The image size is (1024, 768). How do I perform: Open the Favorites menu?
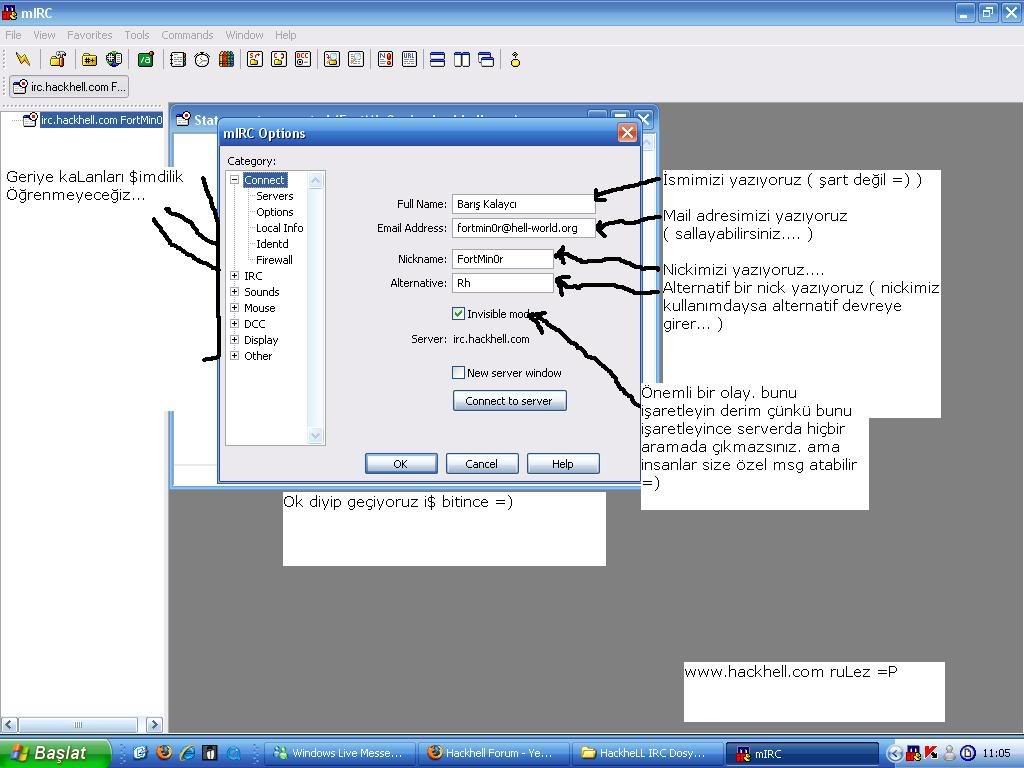tap(89, 35)
